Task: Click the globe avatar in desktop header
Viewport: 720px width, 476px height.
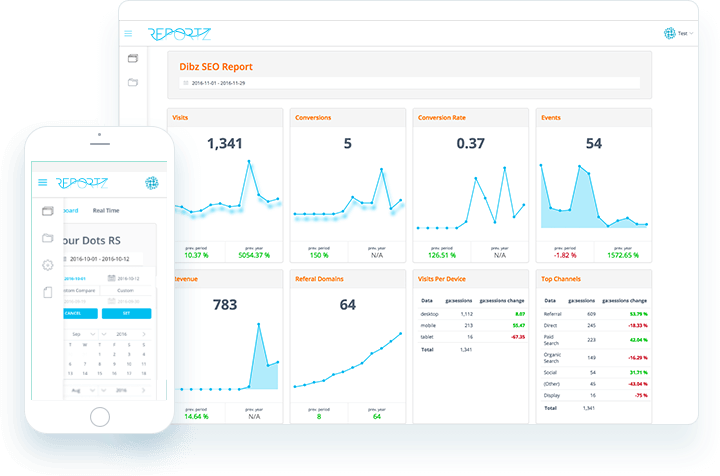Action: (x=669, y=33)
